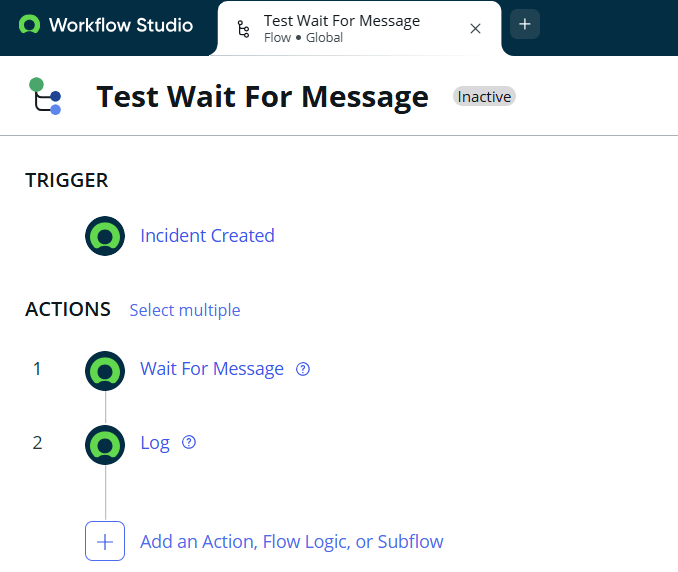Open help for Wait For Message
Viewport: 678px width, 572px height.
click(x=303, y=369)
